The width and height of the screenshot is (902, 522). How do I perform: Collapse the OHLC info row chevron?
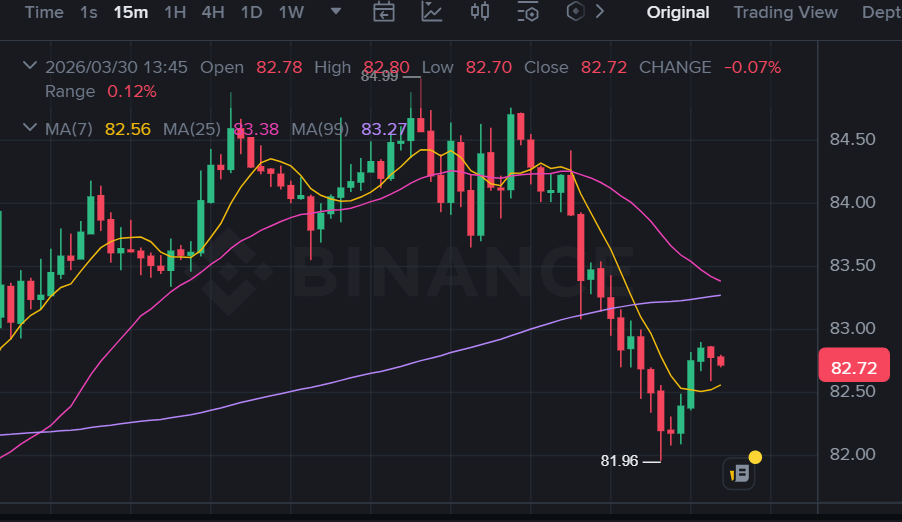pyautogui.click(x=30, y=66)
